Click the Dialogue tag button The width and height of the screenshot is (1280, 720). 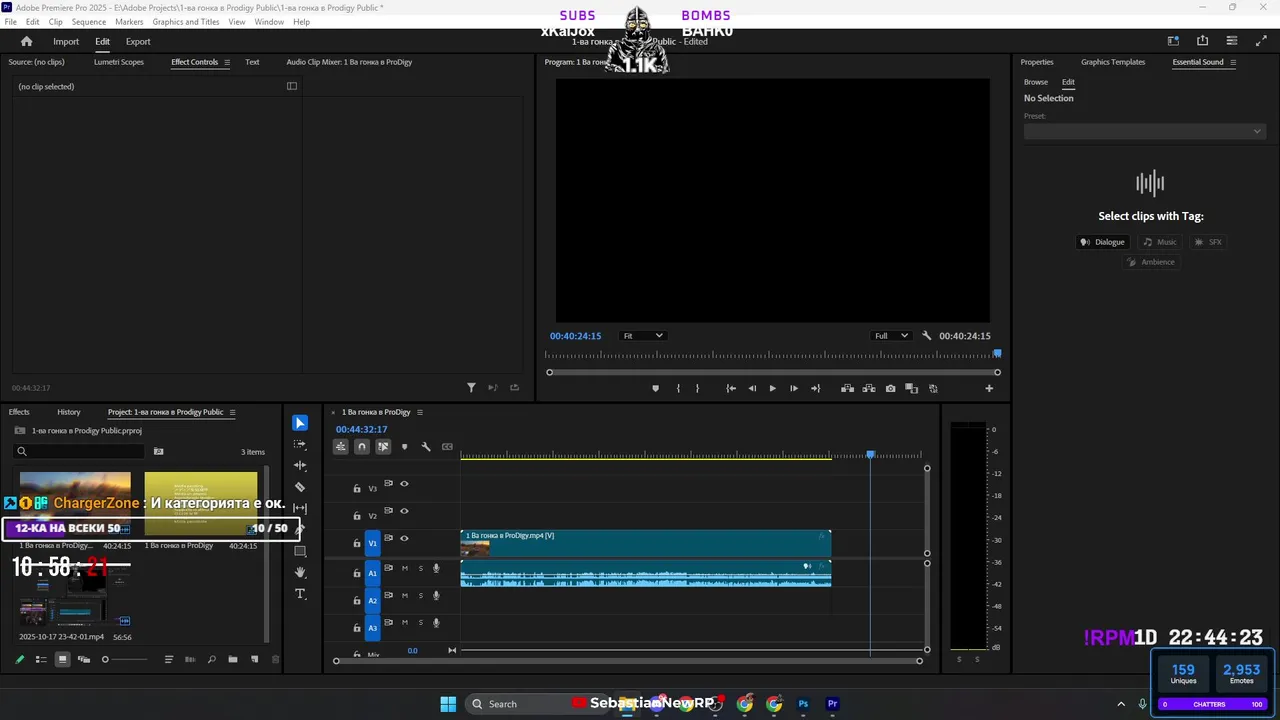pyautogui.click(x=1103, y=242)
